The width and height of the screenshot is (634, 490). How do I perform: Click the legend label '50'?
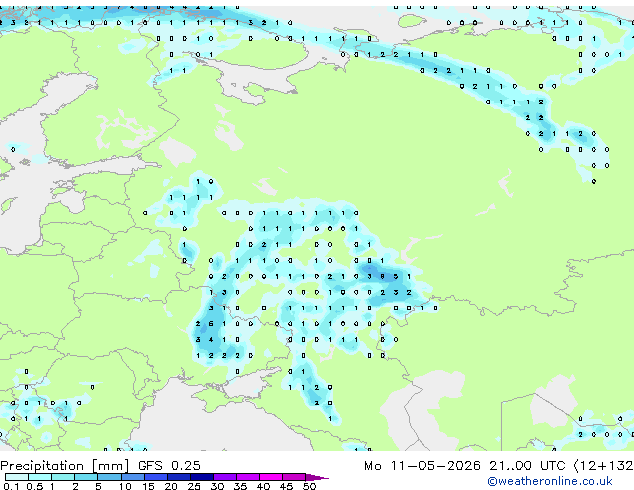[309, 486]
